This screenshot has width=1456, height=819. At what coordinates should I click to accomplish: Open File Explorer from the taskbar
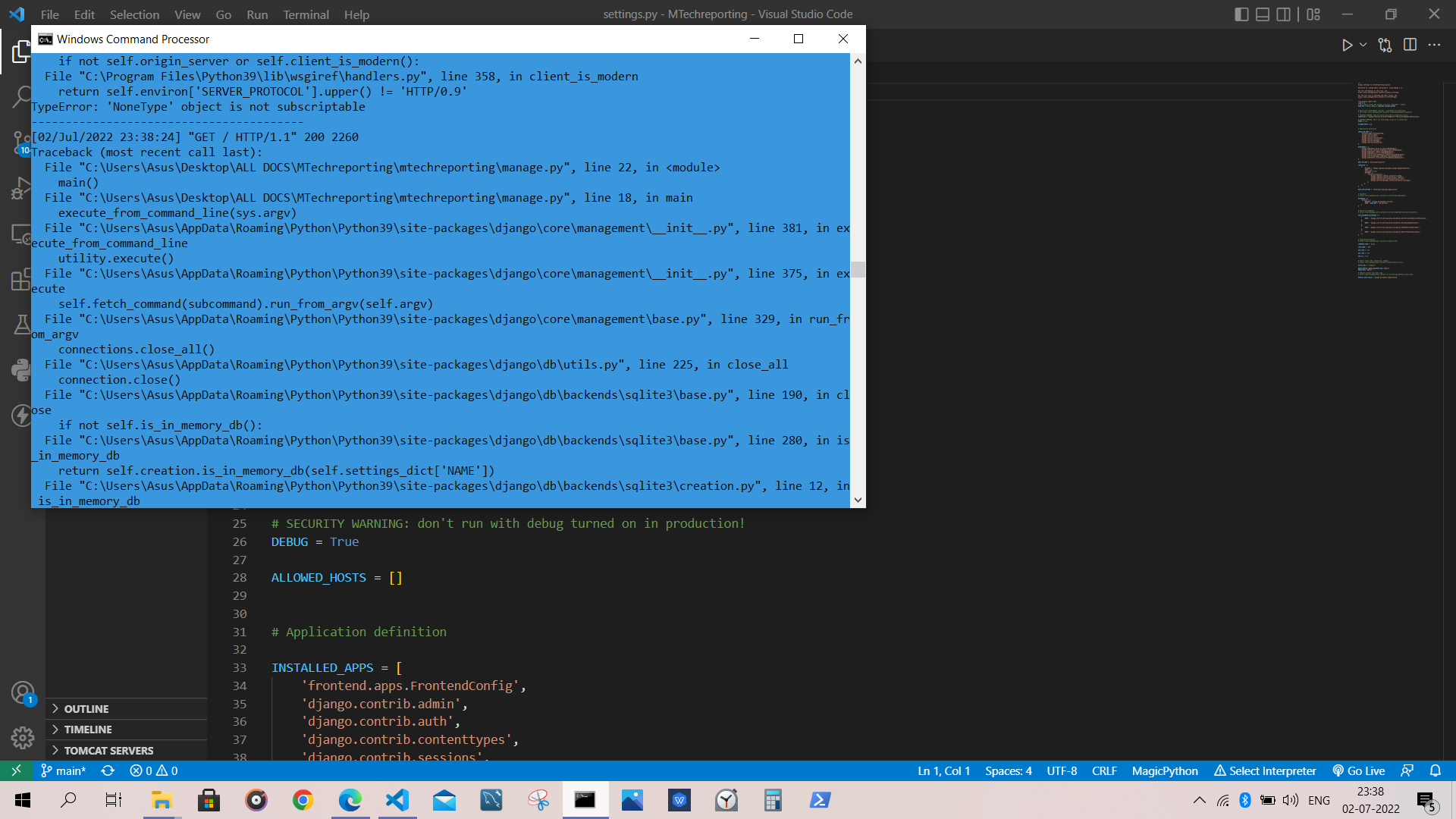[162, 800]
